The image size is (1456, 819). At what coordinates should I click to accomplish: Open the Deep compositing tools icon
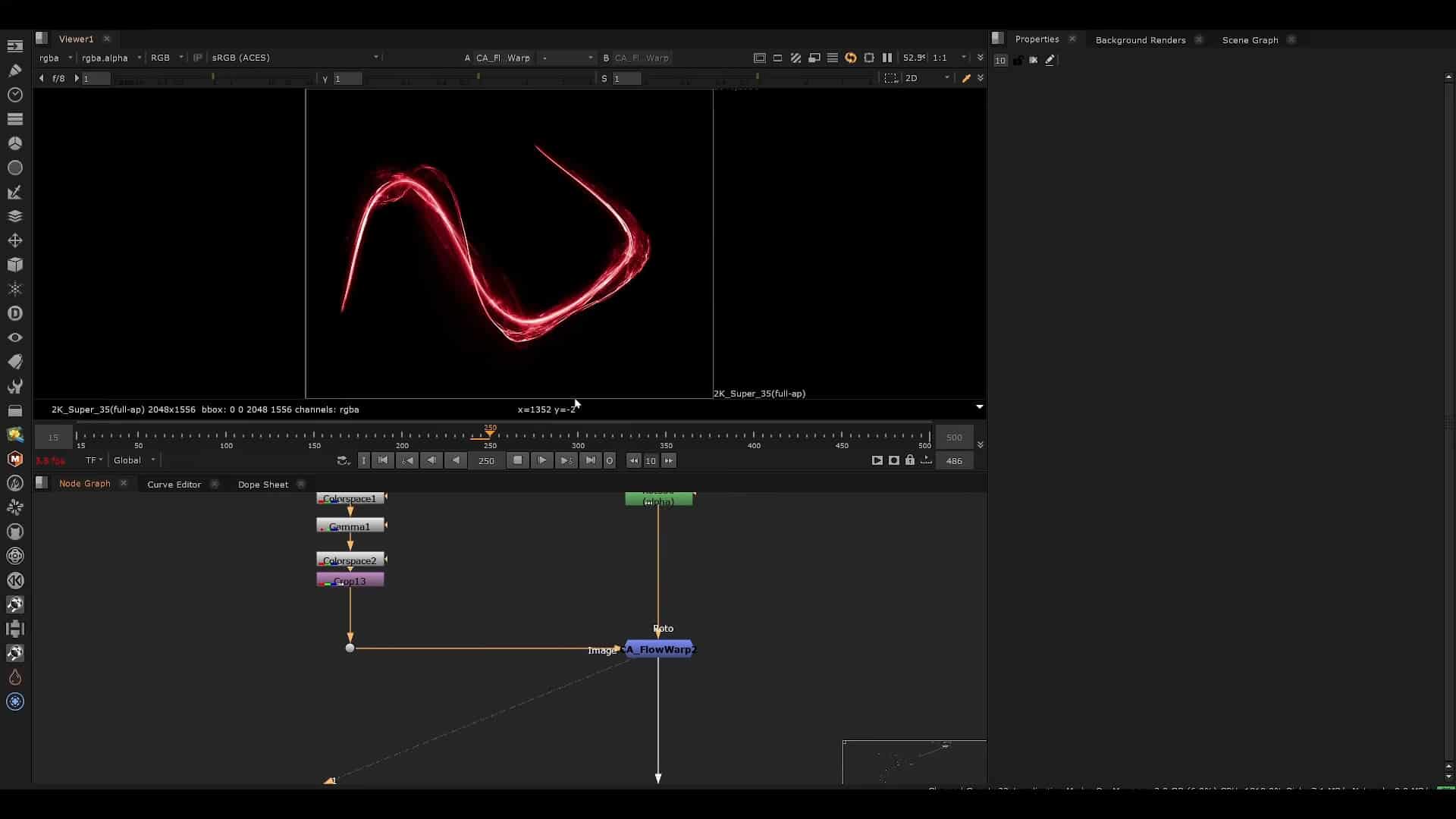(15, 313)
